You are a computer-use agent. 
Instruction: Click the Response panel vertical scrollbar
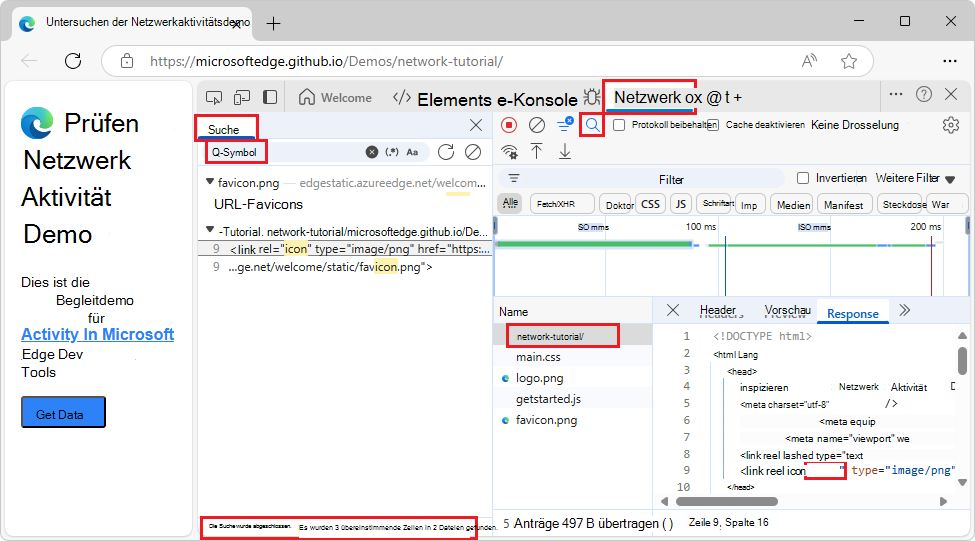[x=962, y=360]
